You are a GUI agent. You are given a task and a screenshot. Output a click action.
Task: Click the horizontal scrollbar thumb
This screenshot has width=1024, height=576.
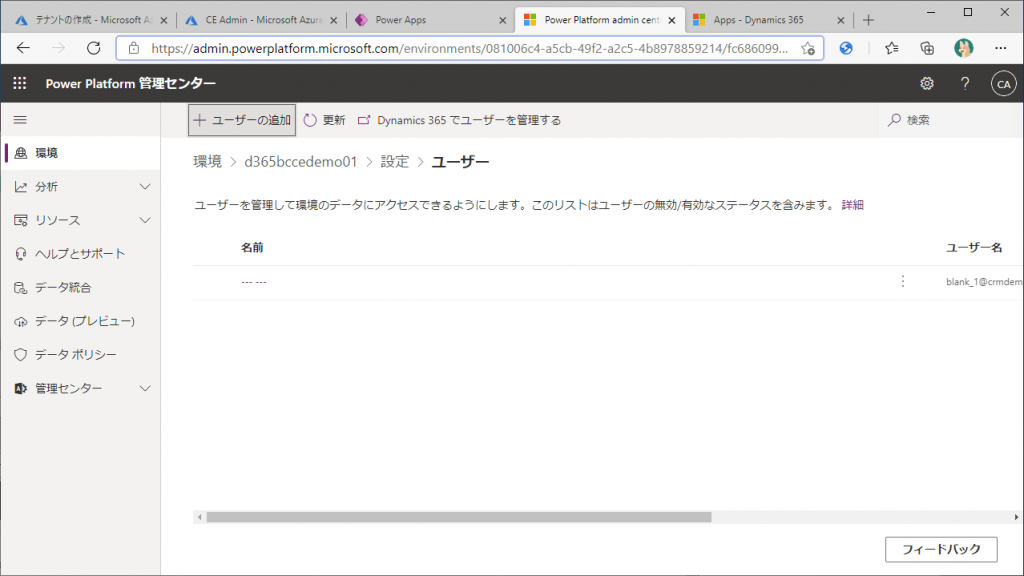pyautogui.click(x=458, y=517)
